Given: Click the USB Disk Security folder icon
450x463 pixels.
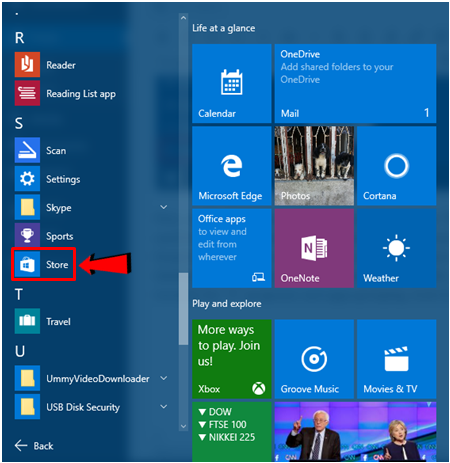Looking at the screenshot, I should (x=27, y=407).
